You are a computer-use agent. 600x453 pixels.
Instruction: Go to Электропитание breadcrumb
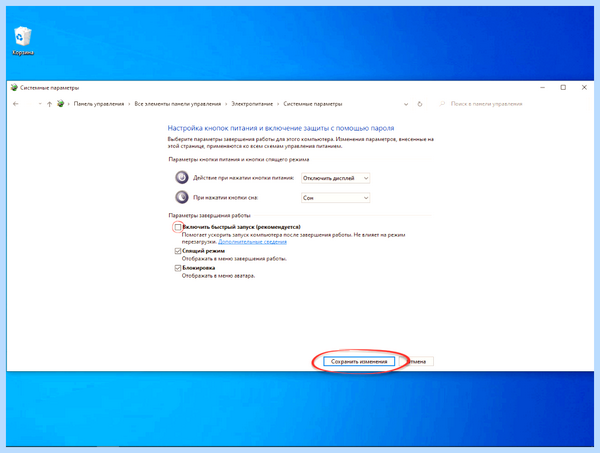point(252,104)
